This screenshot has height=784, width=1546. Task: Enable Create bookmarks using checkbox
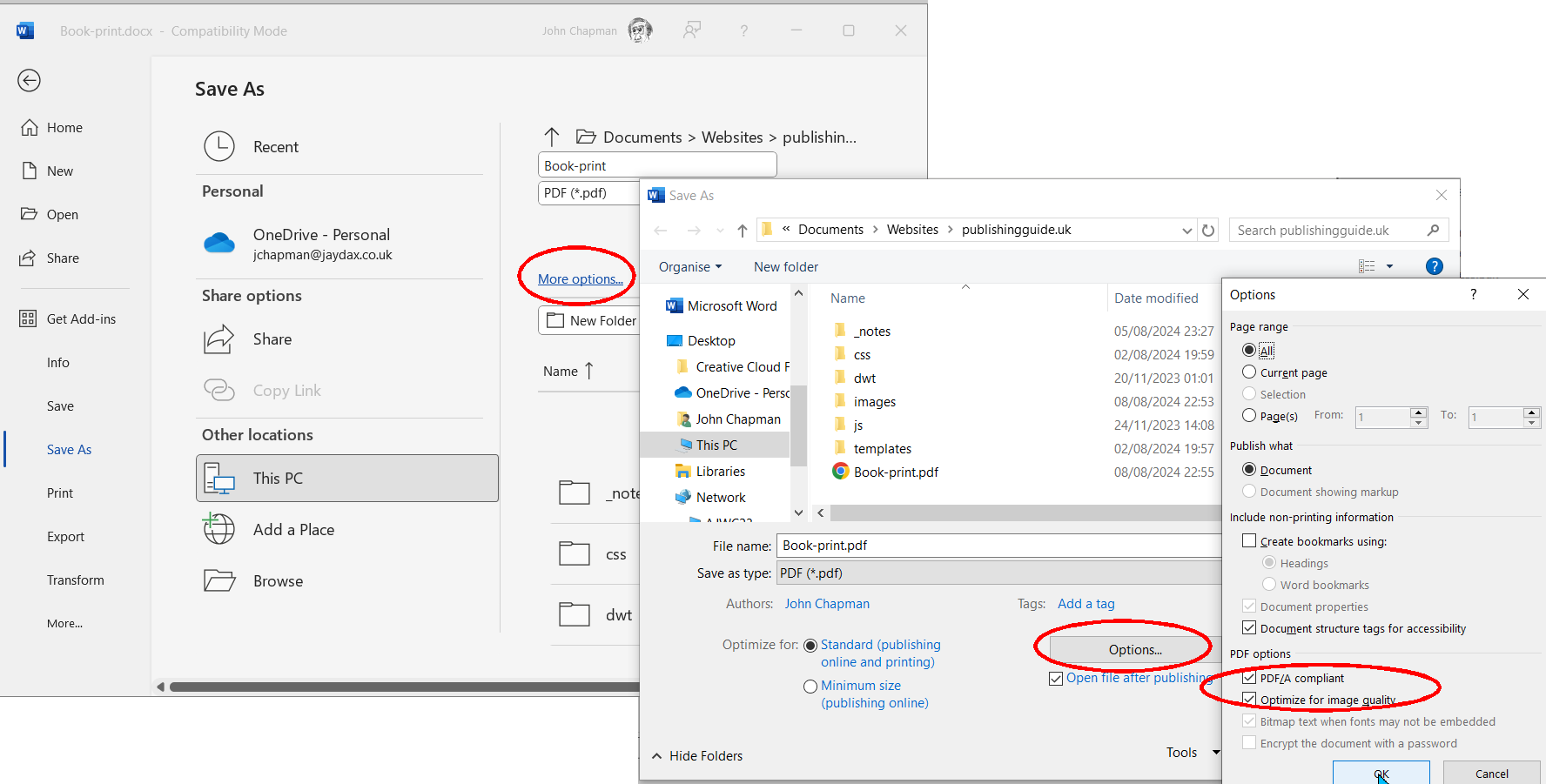pyautogui.click(x=1249, y=541)
